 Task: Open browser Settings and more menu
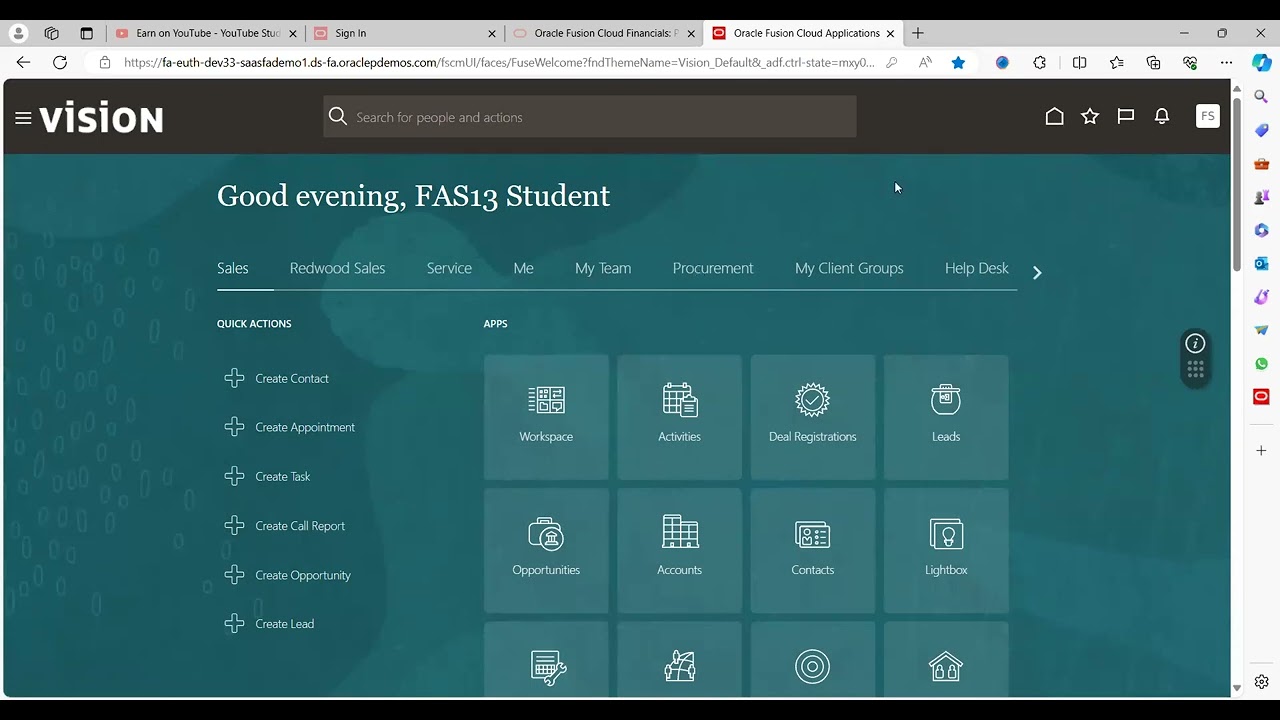pyautogui.click(x=1226, y=62)
